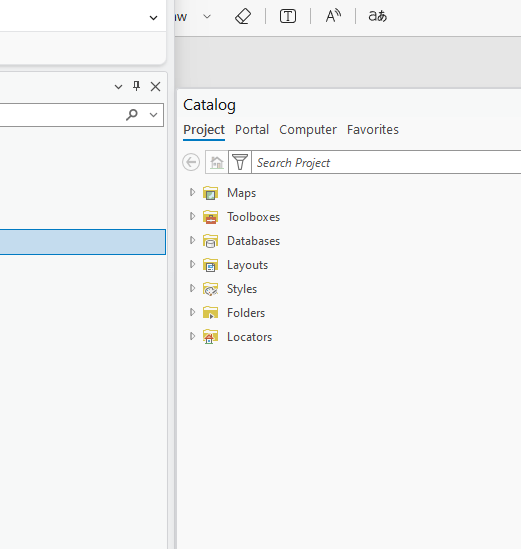Switch to the Portal tab
The width and height of the screenshot is (521, 549).
coord(252,130)
